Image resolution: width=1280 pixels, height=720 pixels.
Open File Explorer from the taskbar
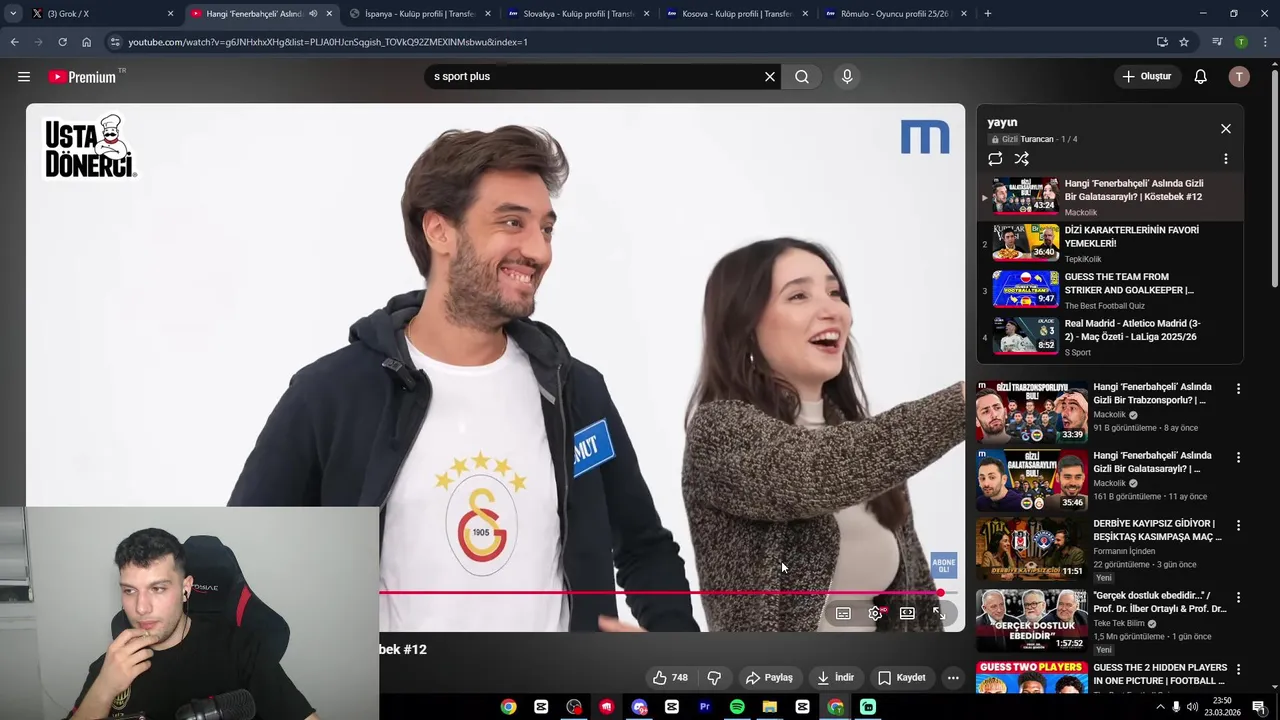pyautogui.click(x=770, y=707)
